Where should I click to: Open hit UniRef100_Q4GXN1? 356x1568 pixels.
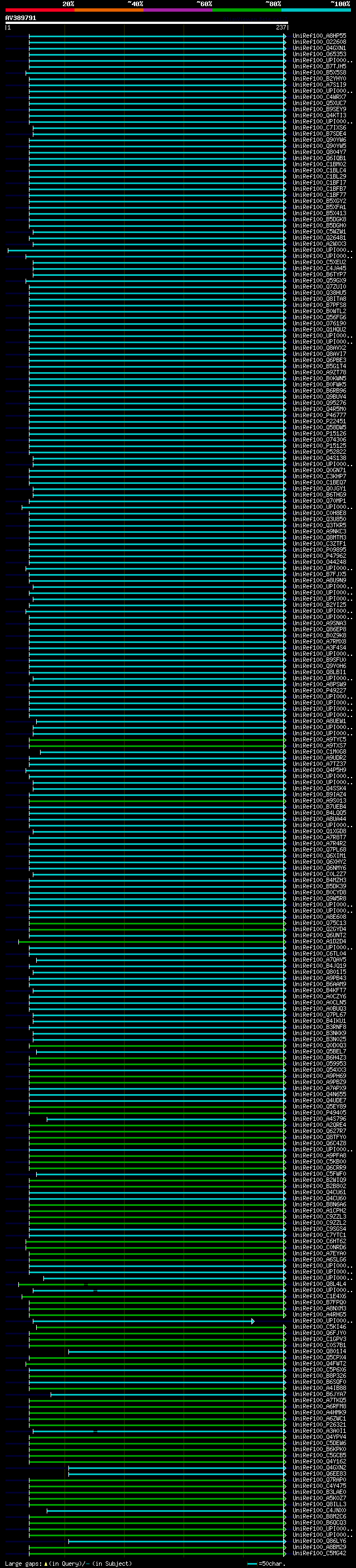319,48
